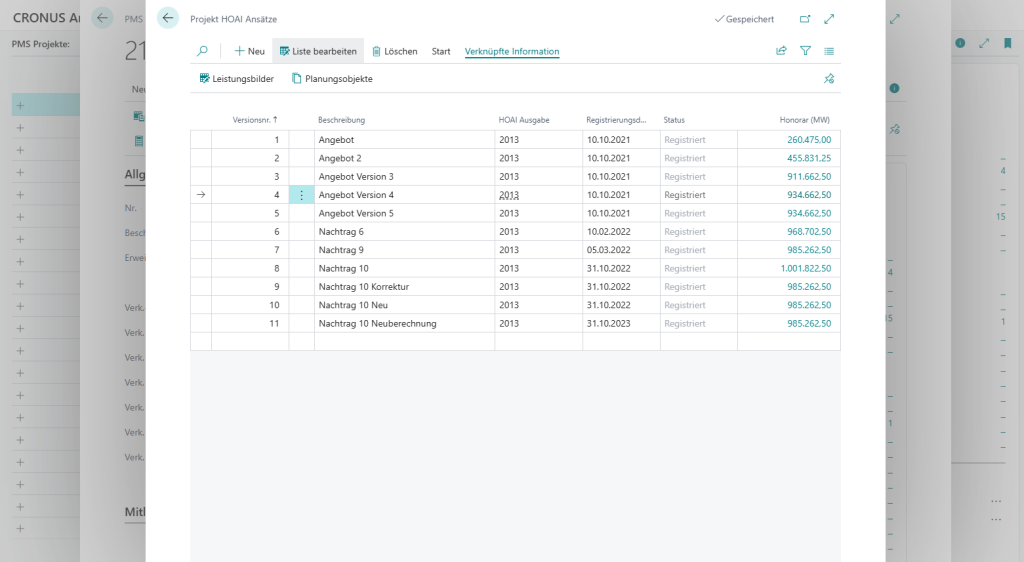Viewport: 1024px width, 562px height.
Task: Pin the action bar with the pin icon
Action: click(829, 78)
